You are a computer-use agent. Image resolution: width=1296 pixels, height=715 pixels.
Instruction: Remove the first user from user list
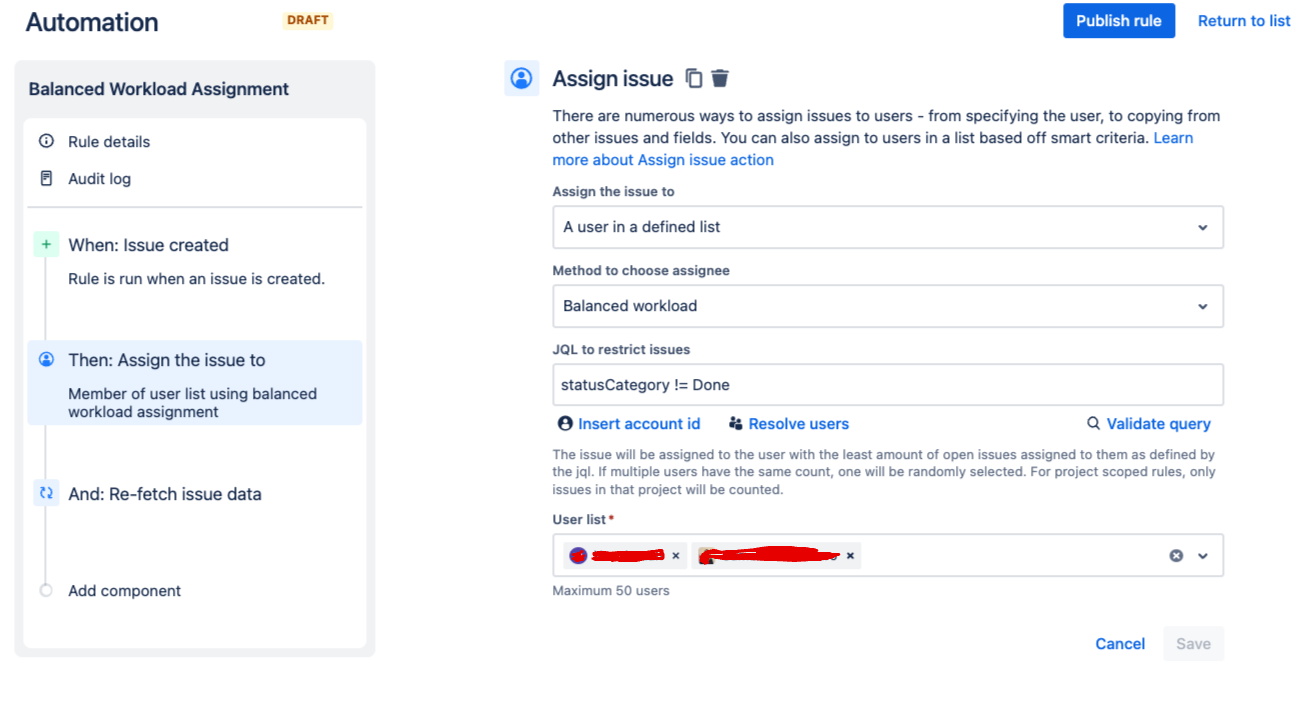(x=676, y=556)
